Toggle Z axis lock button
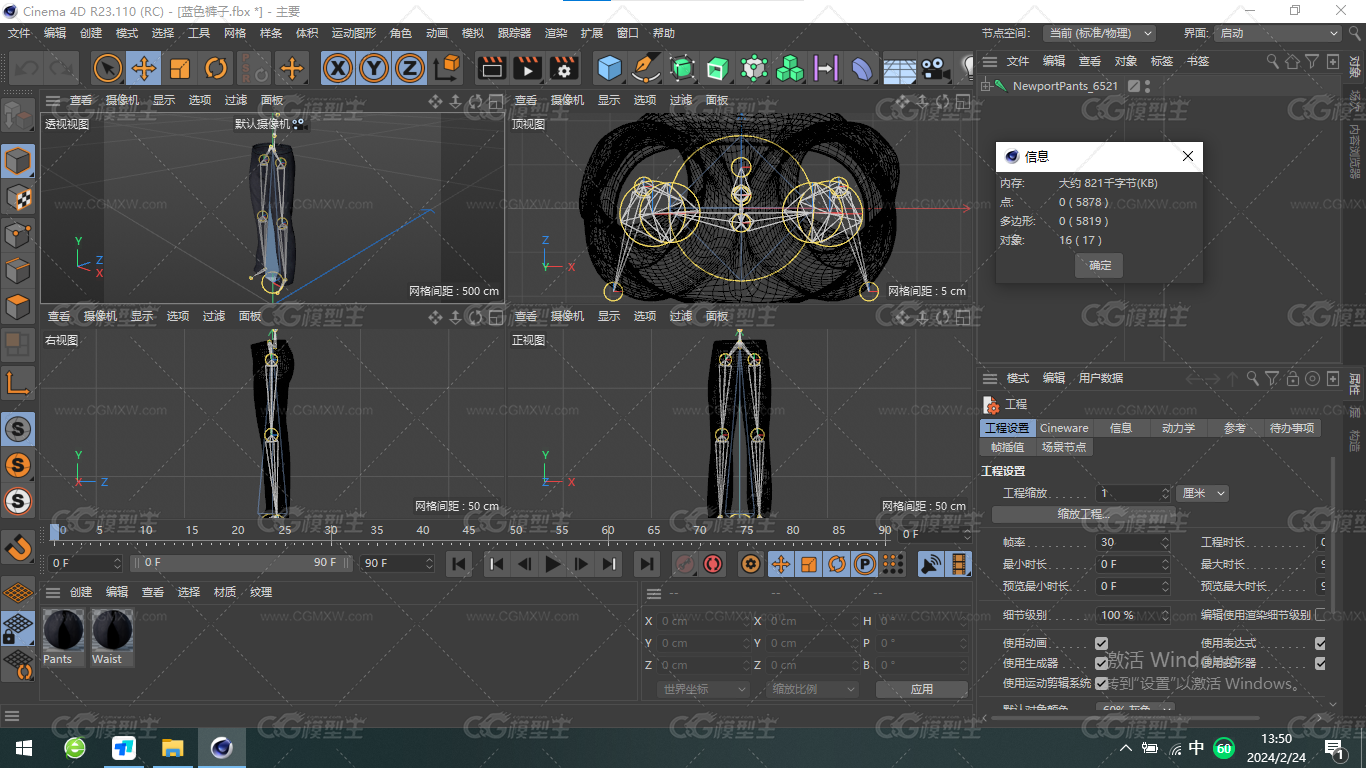1366x768 pixels. click(409, 68)
